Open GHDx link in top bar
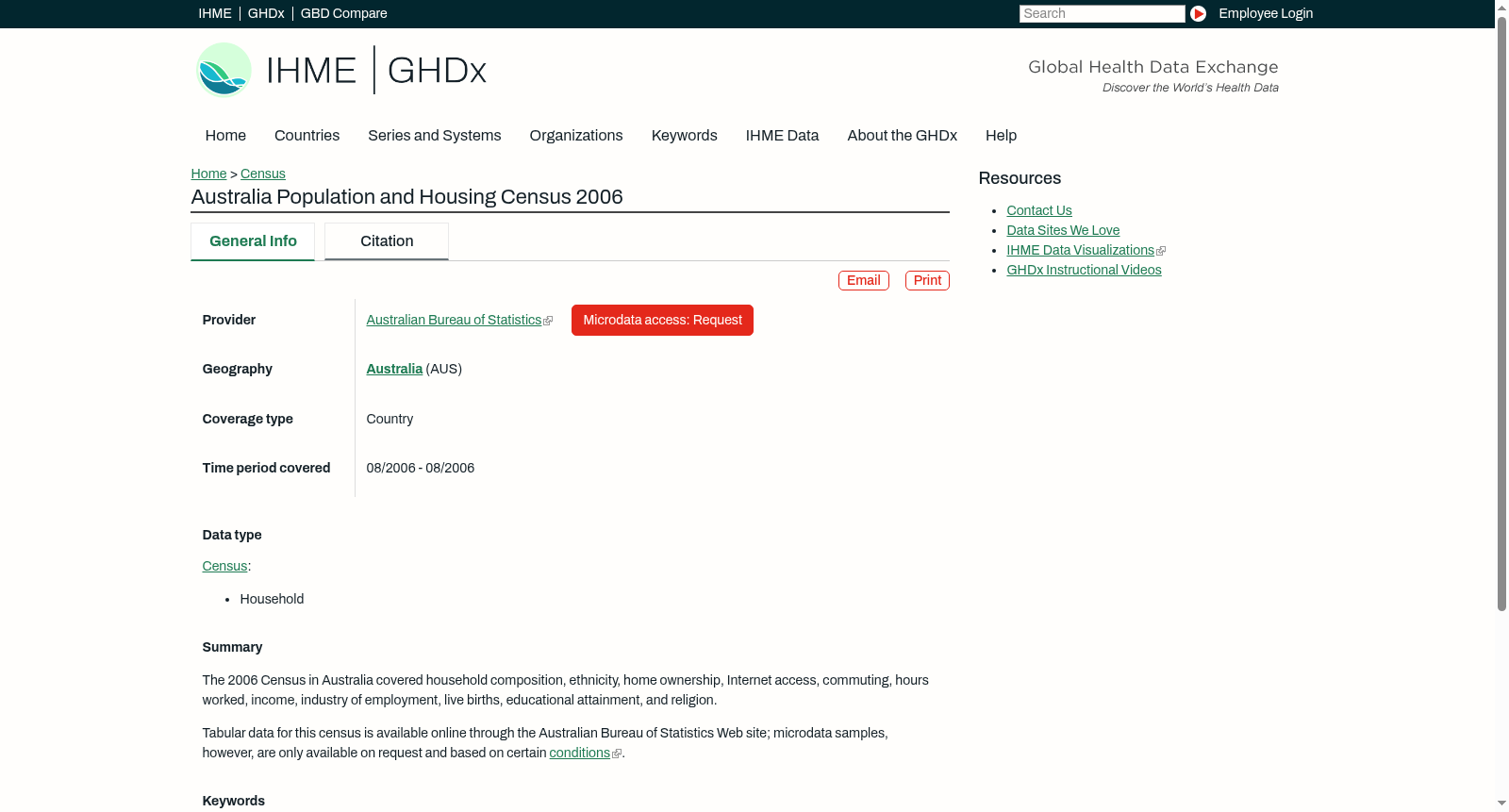The width and height of the screenshot is (1509, 812). [266, 13]
